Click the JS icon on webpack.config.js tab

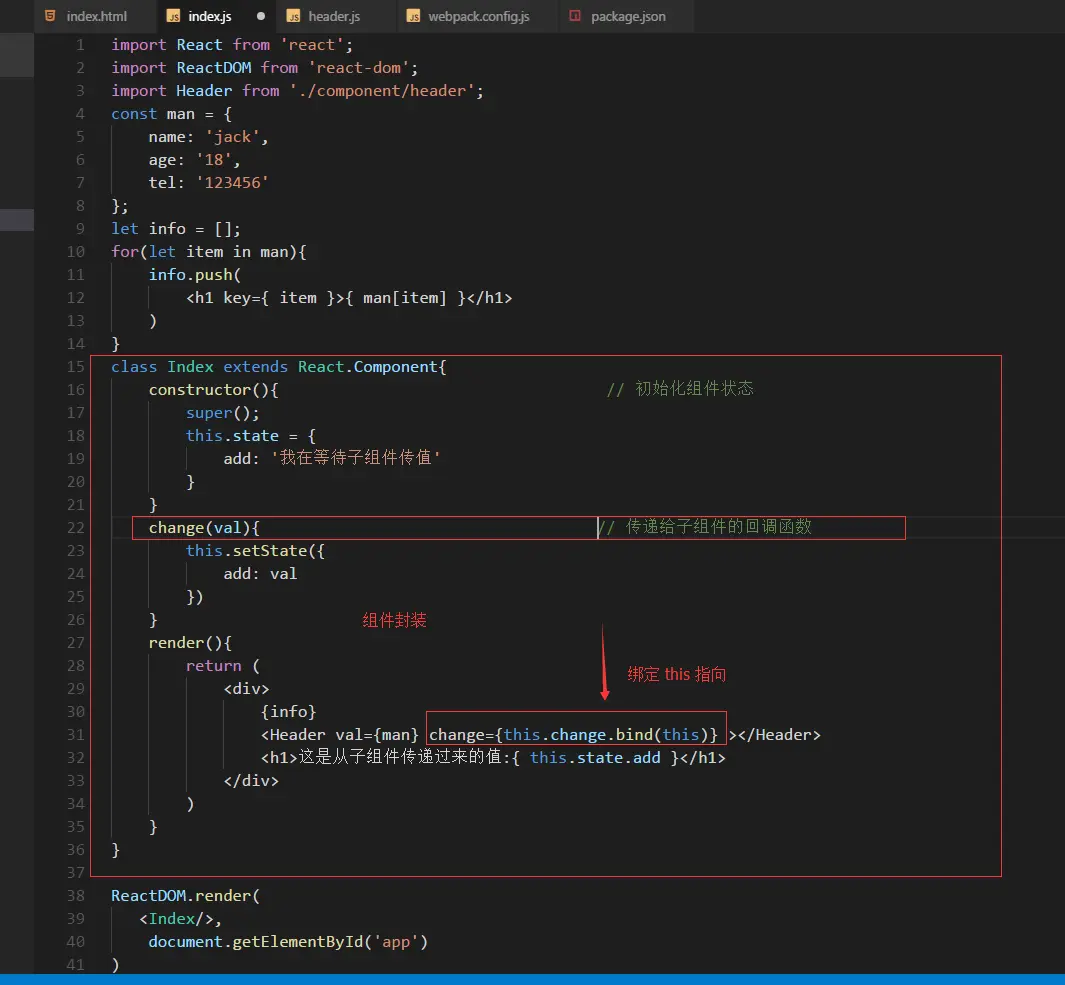coord(413,16)
